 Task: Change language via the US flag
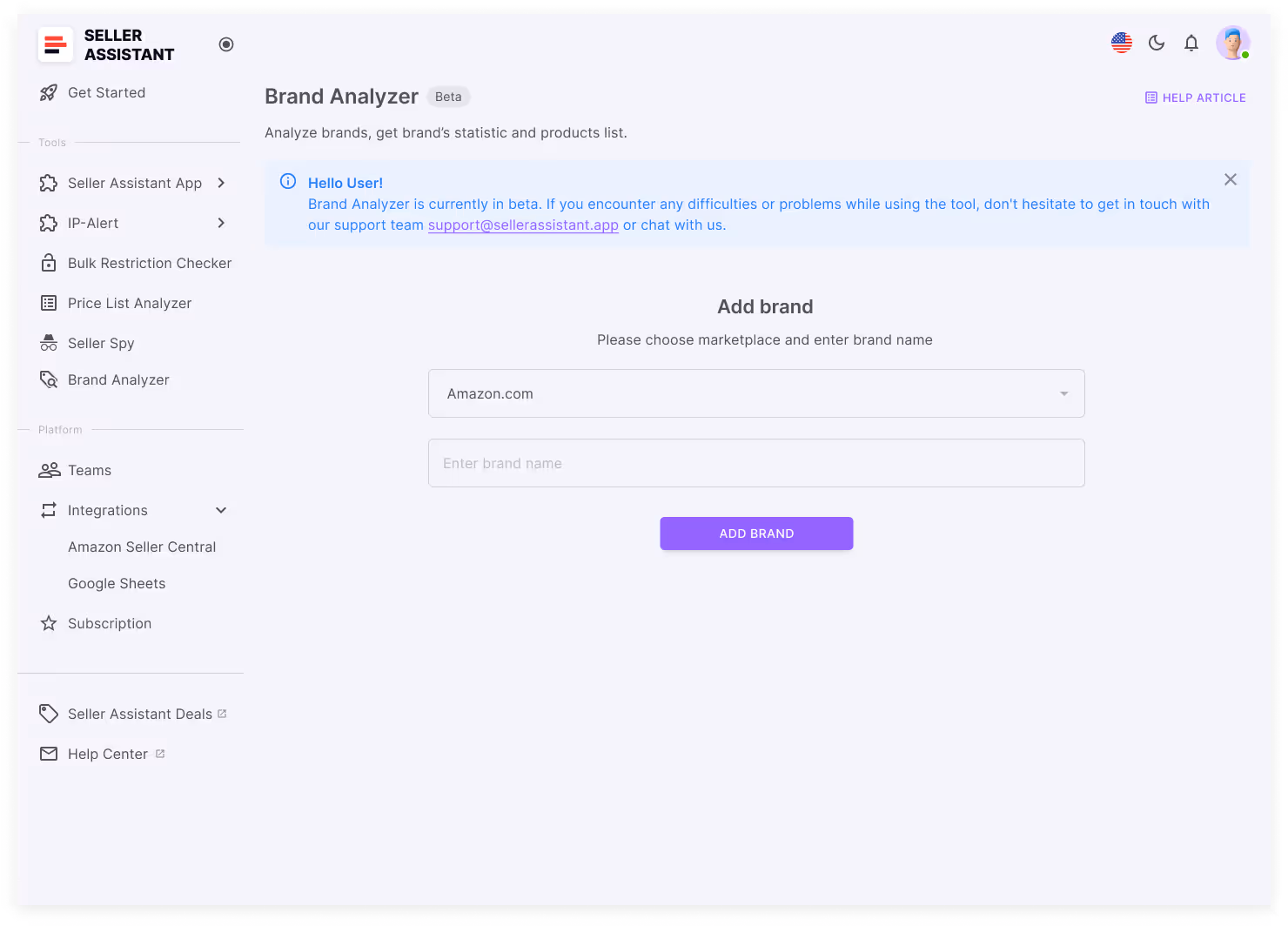tap(1121, 42)
